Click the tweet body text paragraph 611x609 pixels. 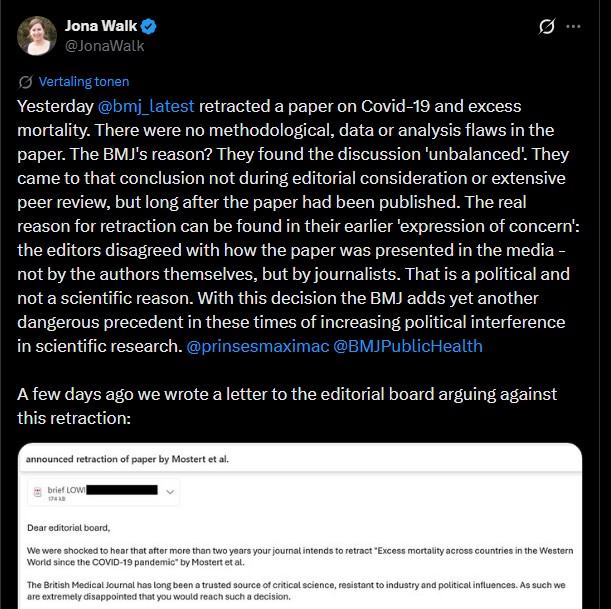[298, 226]
